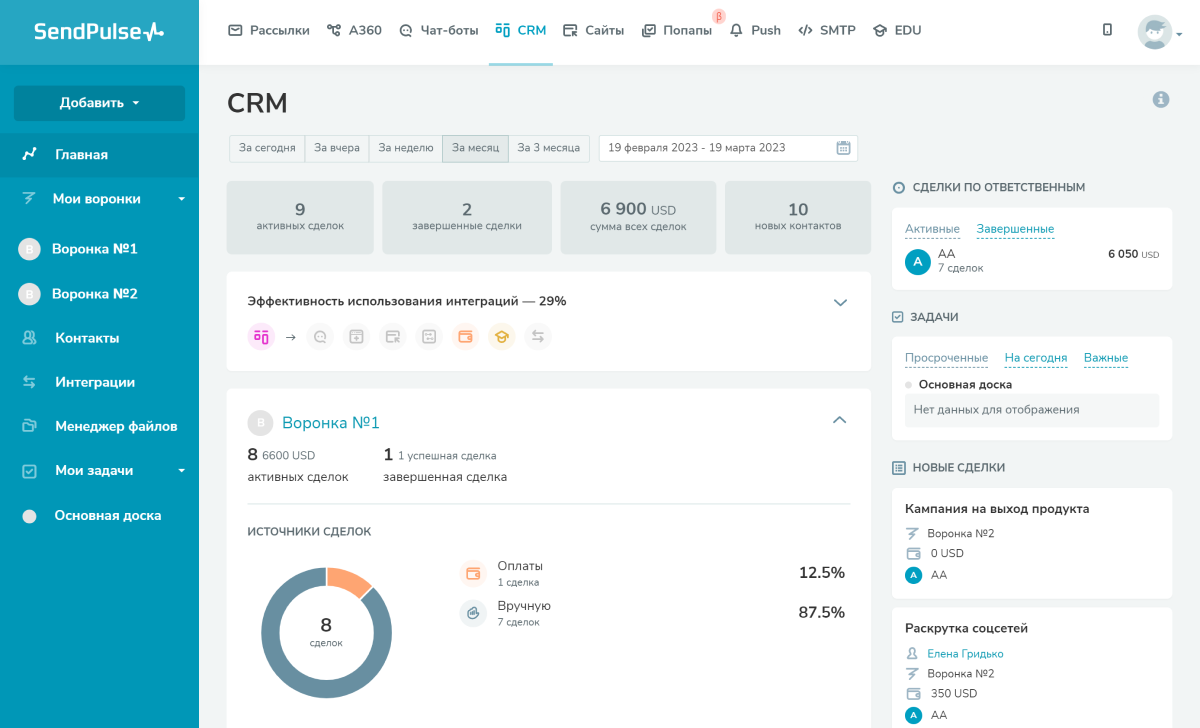Open the Добавить dropdown button
Screen dimensions: 1200x728
click(99, 103)
